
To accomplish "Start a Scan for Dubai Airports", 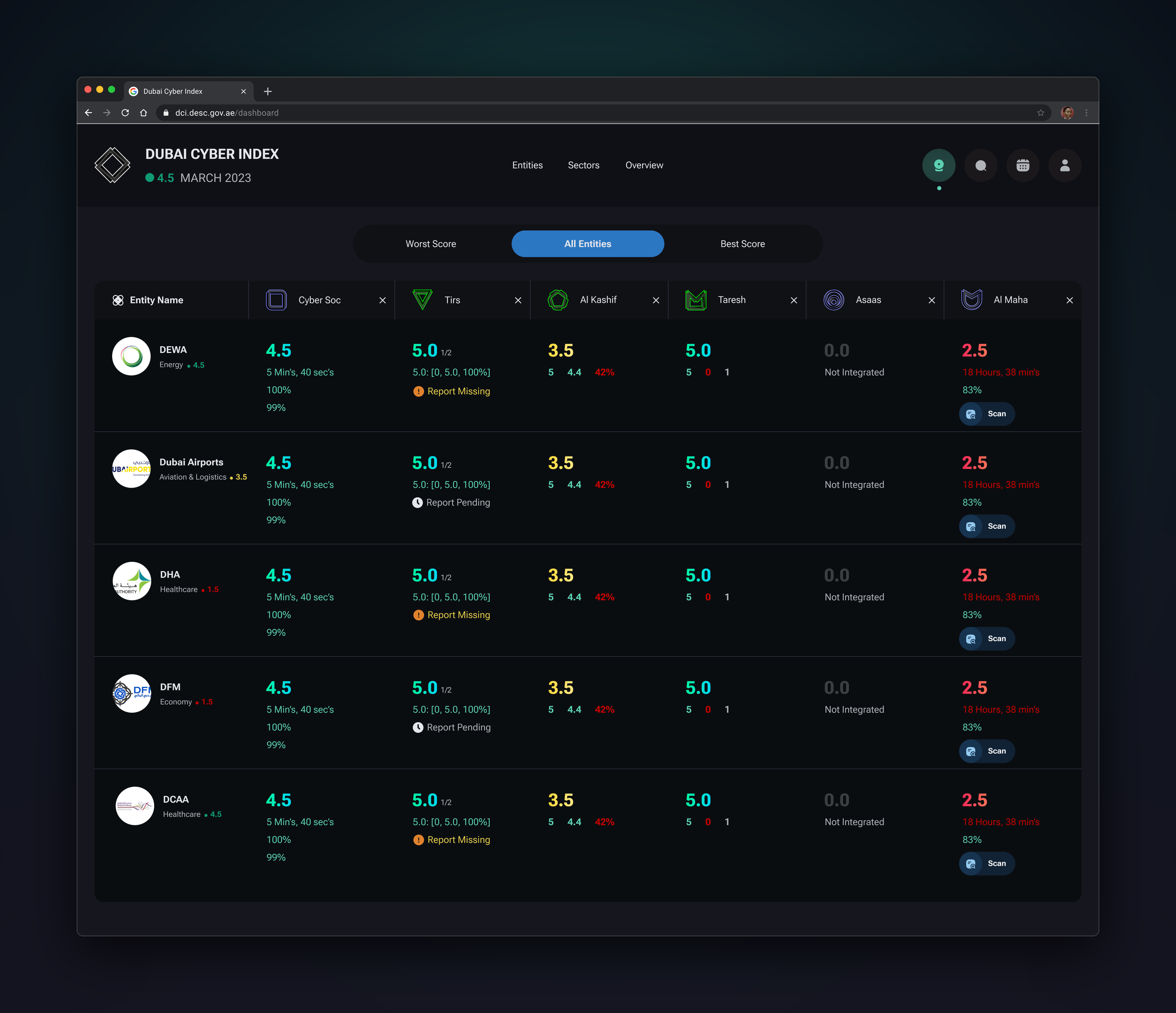I will click(987, 526).
